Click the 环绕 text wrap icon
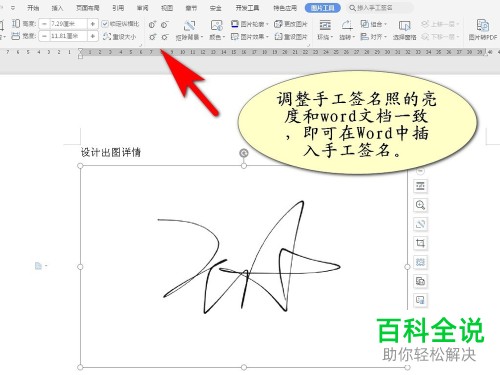Viewport: 500px width, 375px height. 325,25
